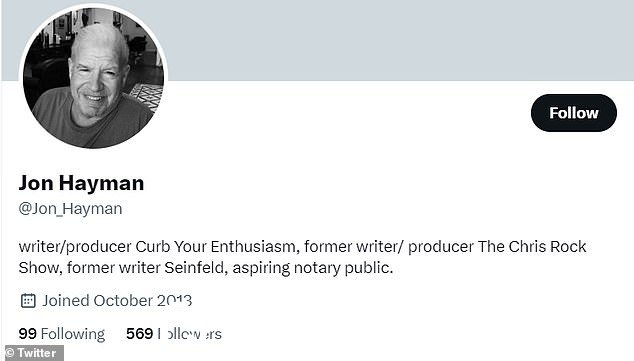Select the display name Jon Hayman

tap(81, 183)
